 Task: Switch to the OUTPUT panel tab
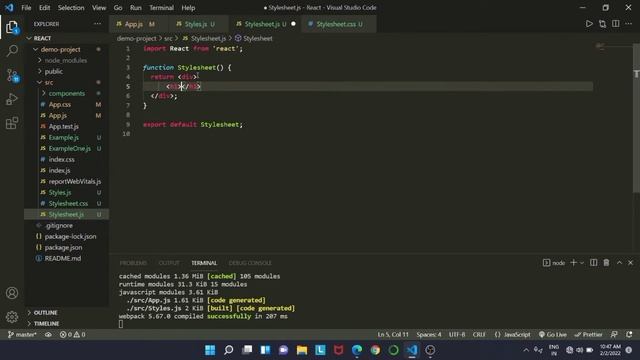[169, 263]
